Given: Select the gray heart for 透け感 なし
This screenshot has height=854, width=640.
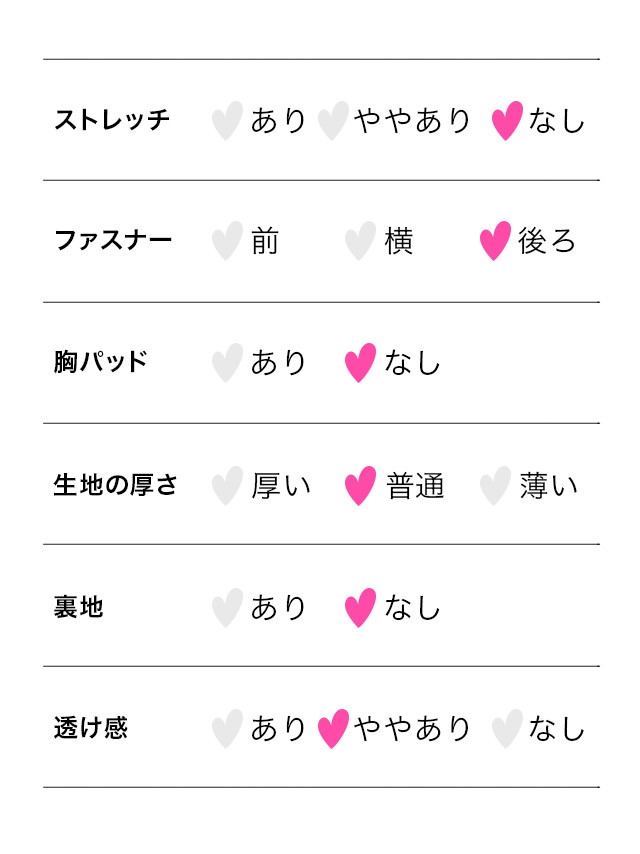Looking at the screenshot, I should coord(507,729).
